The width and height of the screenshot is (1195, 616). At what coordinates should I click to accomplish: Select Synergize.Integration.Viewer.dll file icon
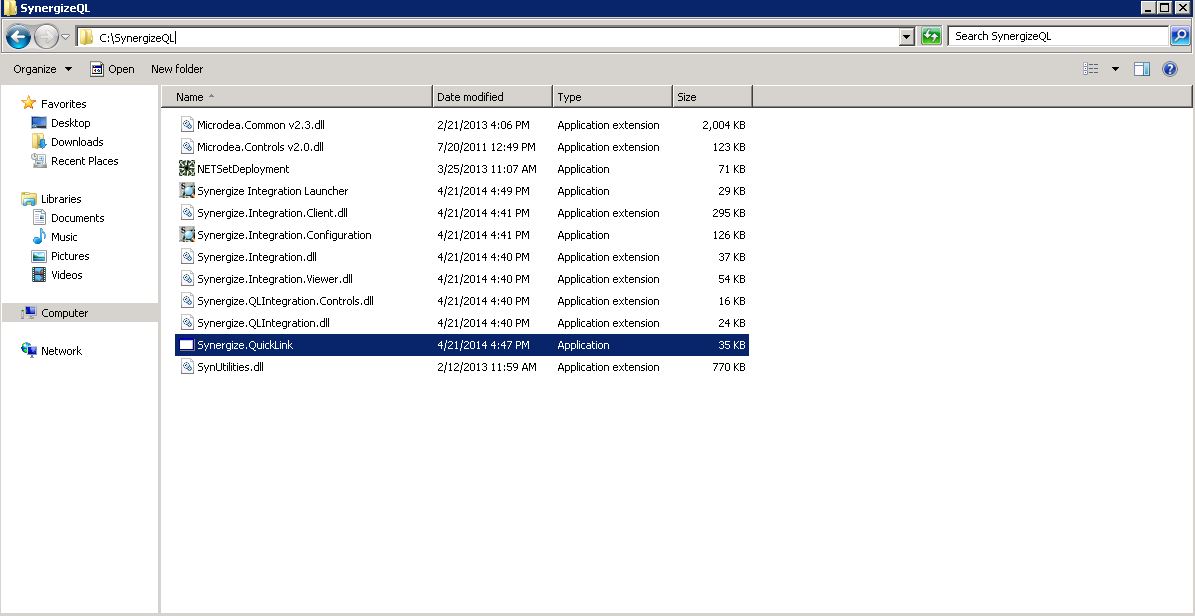[187, 279]
